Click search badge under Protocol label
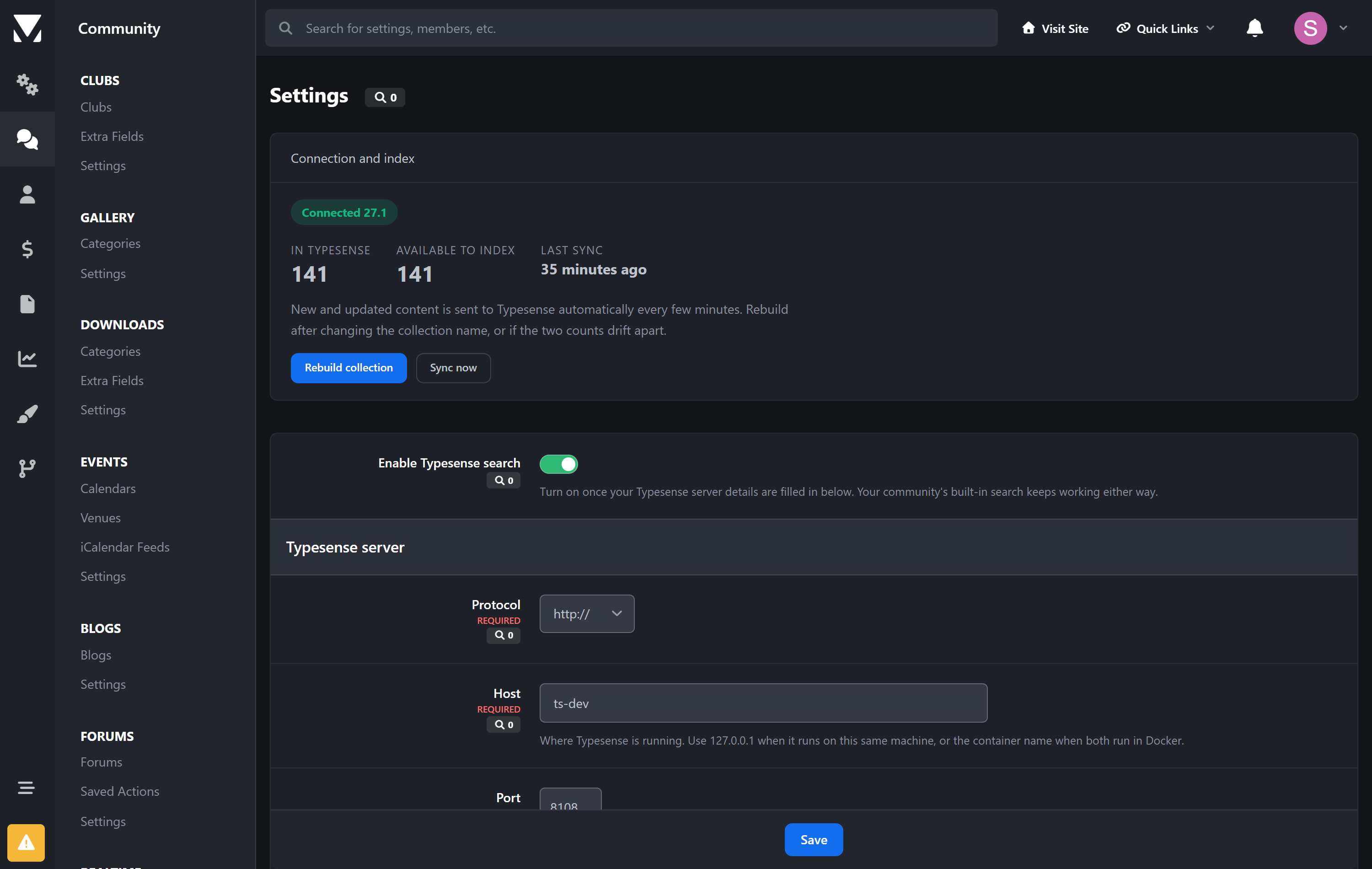This screenshot has width=1372, height=869. coord(504,635)
